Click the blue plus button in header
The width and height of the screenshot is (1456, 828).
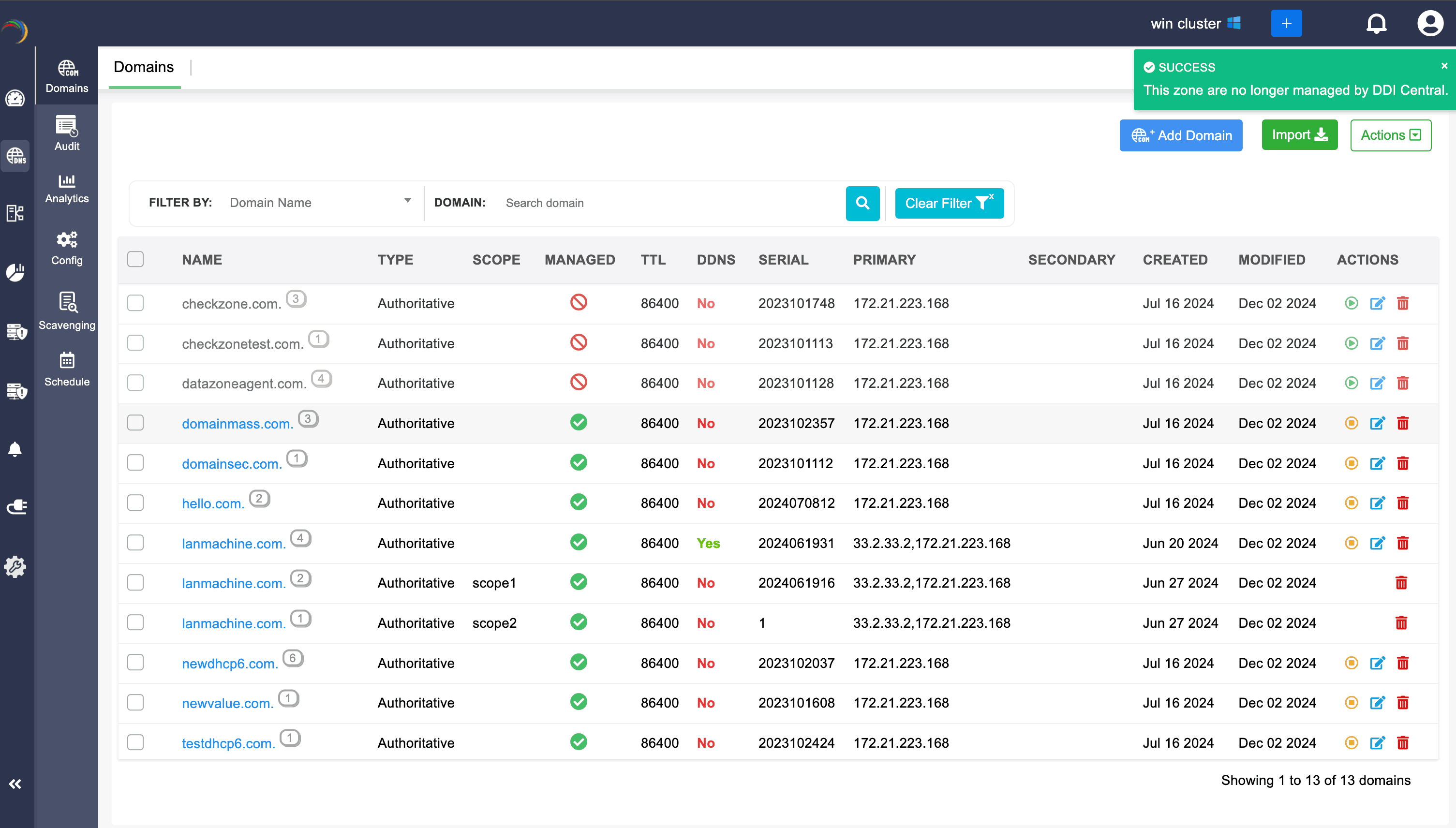[1286, 24]
